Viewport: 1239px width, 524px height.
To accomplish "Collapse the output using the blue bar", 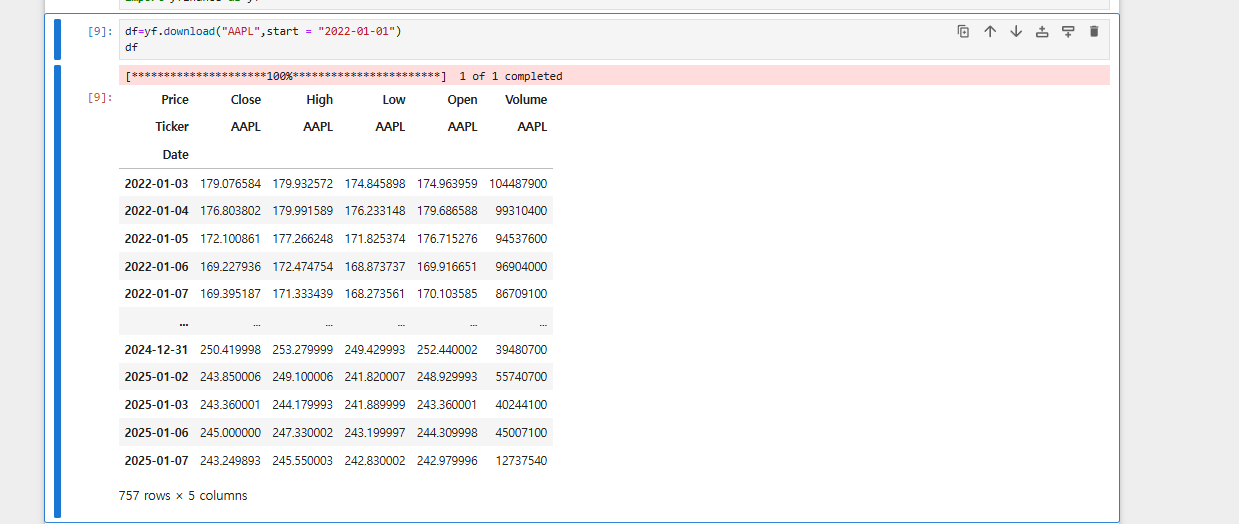I will 57,291.
